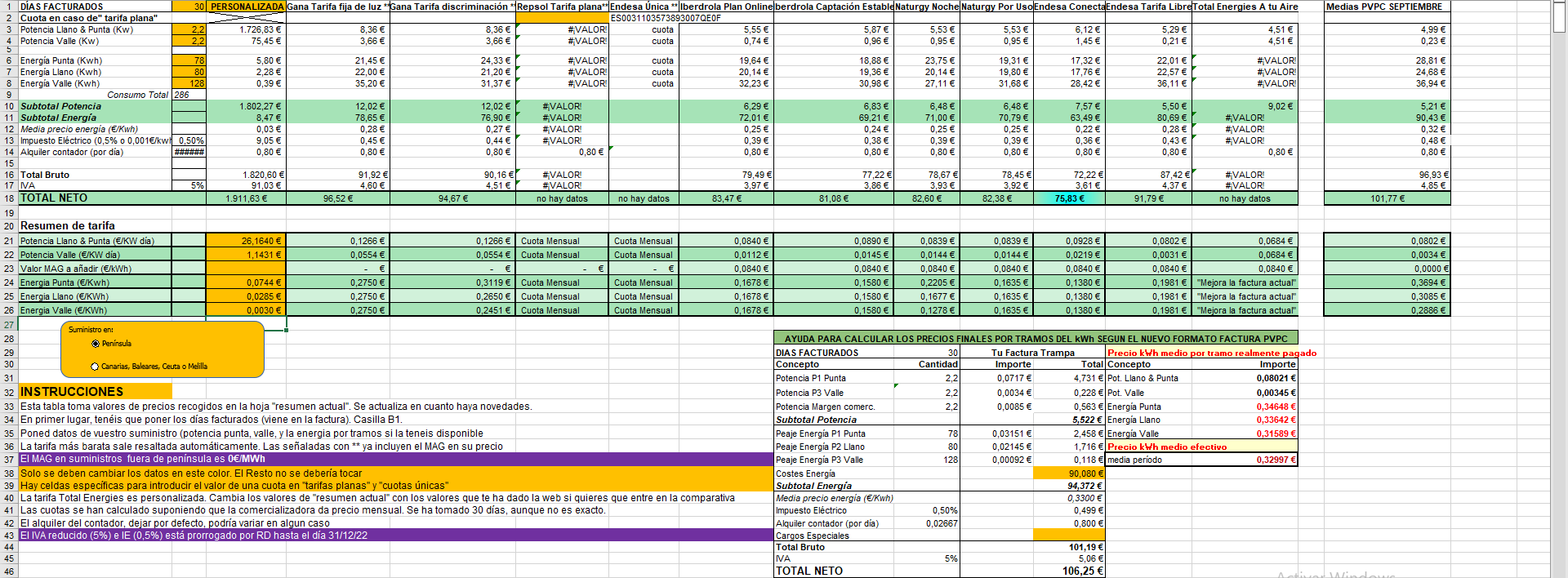Click row header number 18

(8, 198)
